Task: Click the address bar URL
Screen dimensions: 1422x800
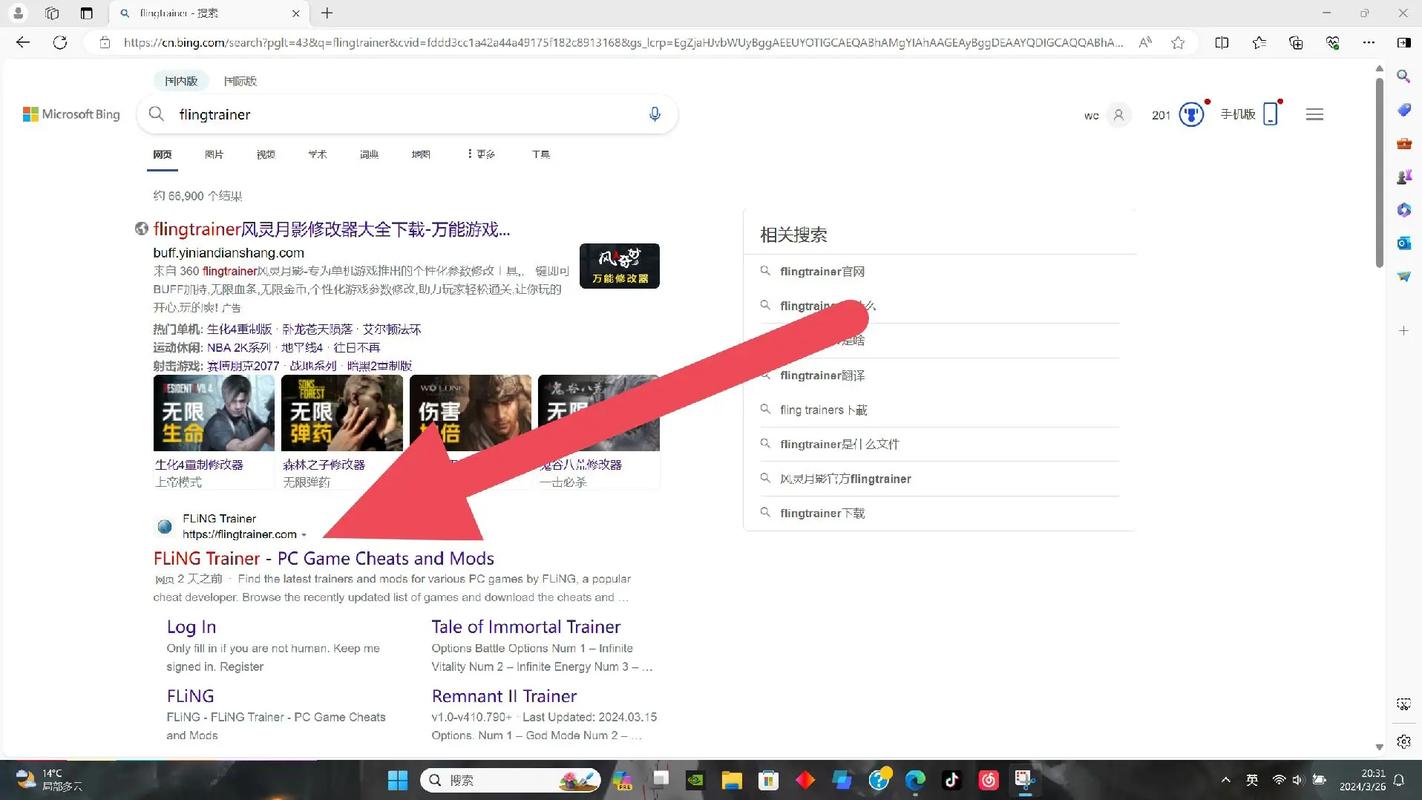Action: coord(622,43)
